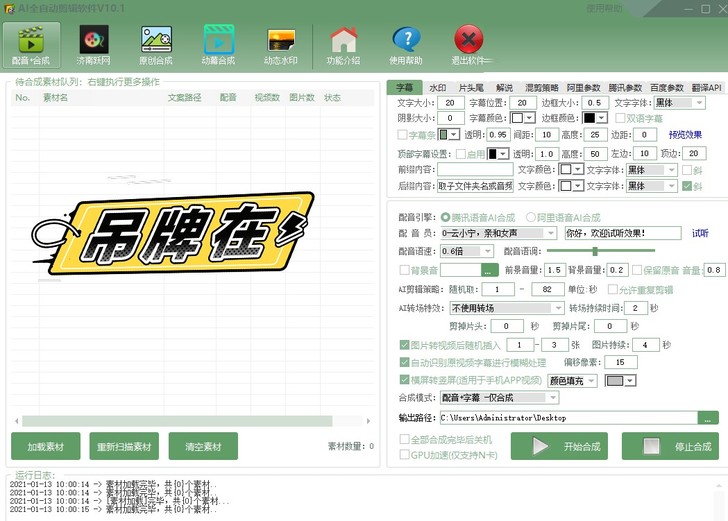Open the 配音语速 0.6倍 dropdown
The image size is (728, 521).
click(467, 251)
